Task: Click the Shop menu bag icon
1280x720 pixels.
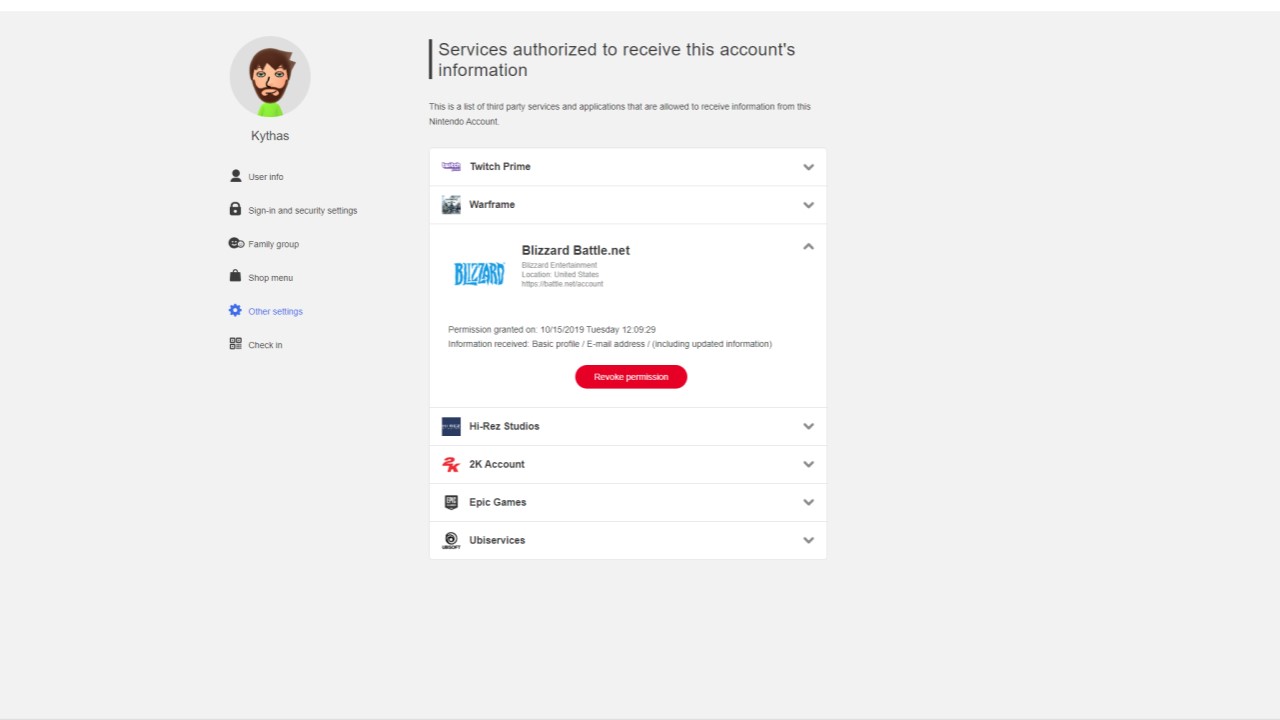Action: click(x=235, y=276)
